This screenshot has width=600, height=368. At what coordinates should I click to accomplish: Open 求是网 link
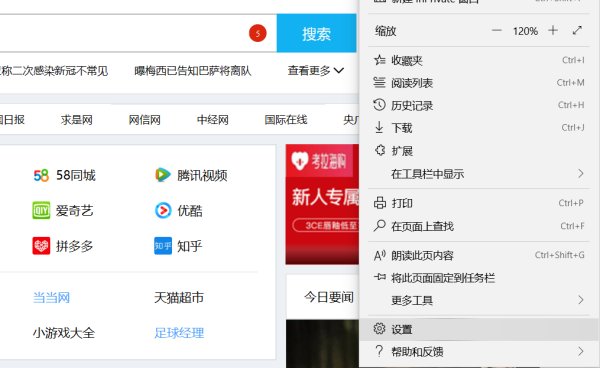pyautogui.click(x=77, y=120)
